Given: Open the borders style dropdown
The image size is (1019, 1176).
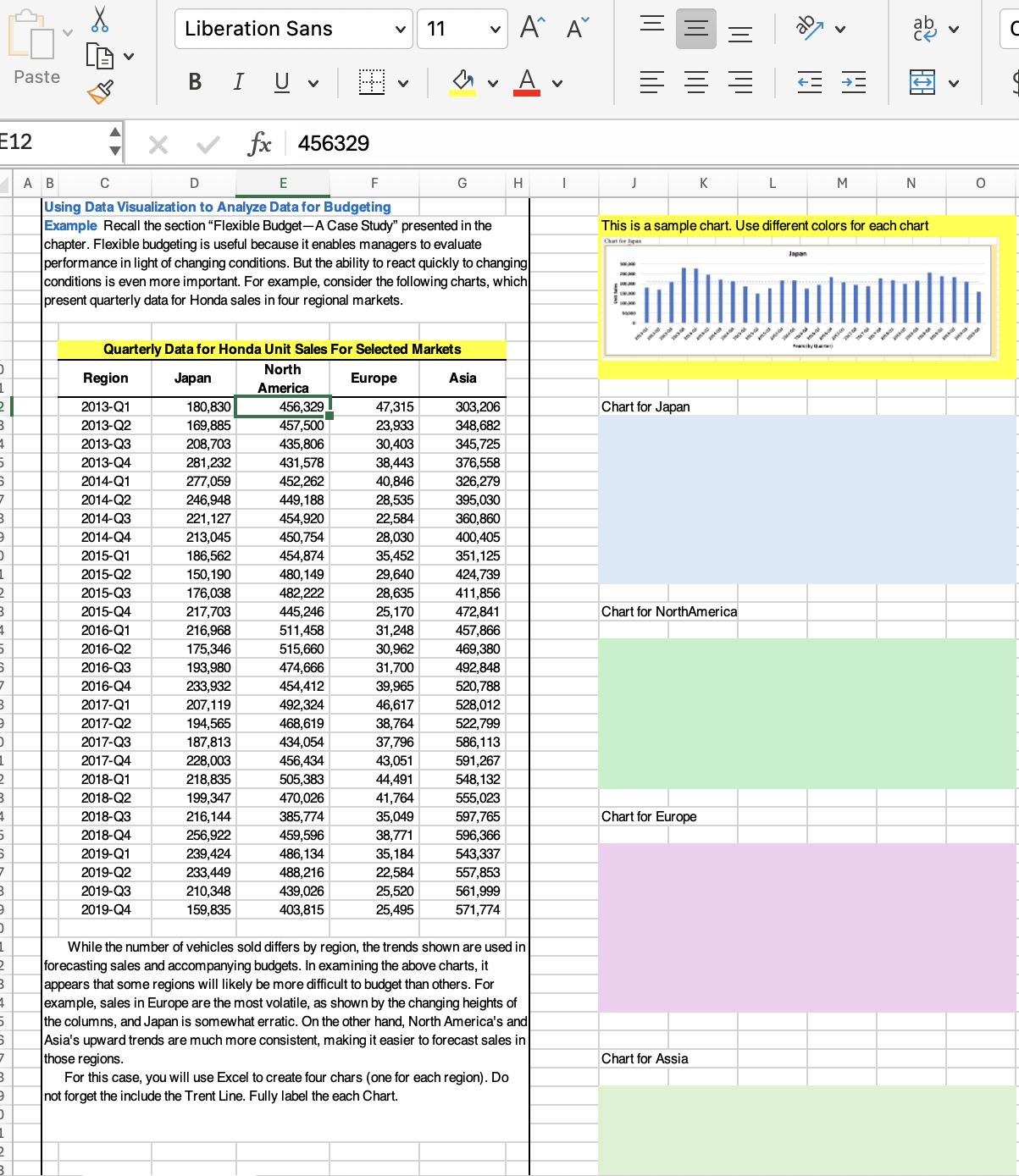Looking at the screenshot, I should point(404,82).
